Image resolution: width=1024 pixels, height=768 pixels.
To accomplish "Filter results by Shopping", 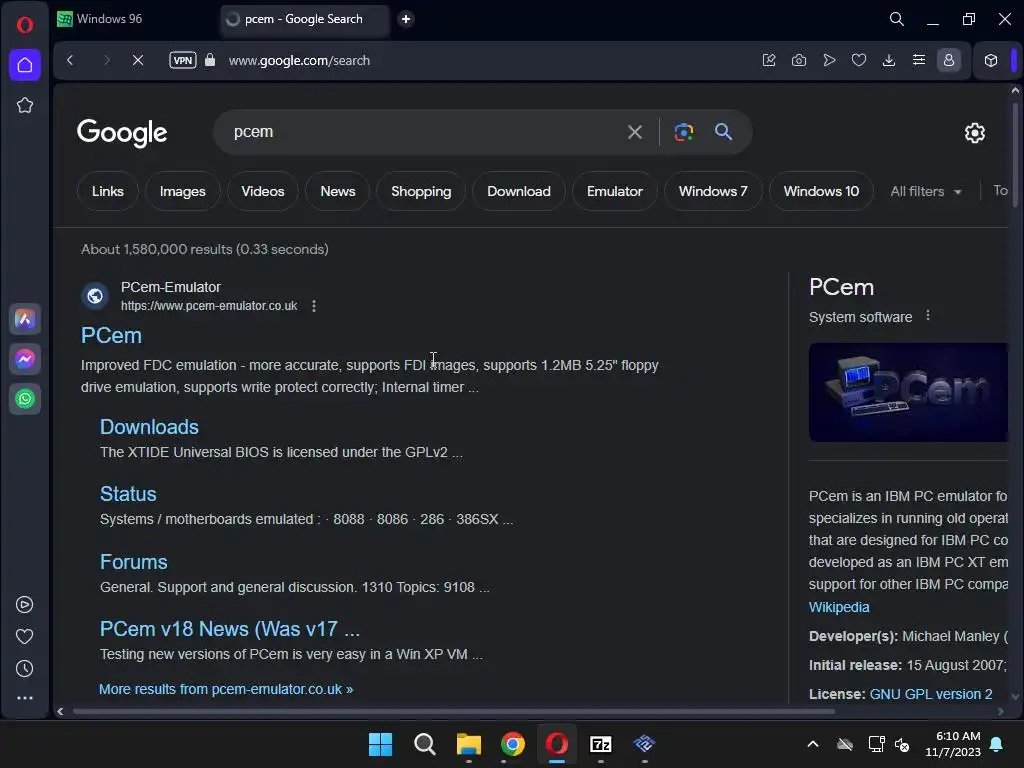I will click(421, 191).
